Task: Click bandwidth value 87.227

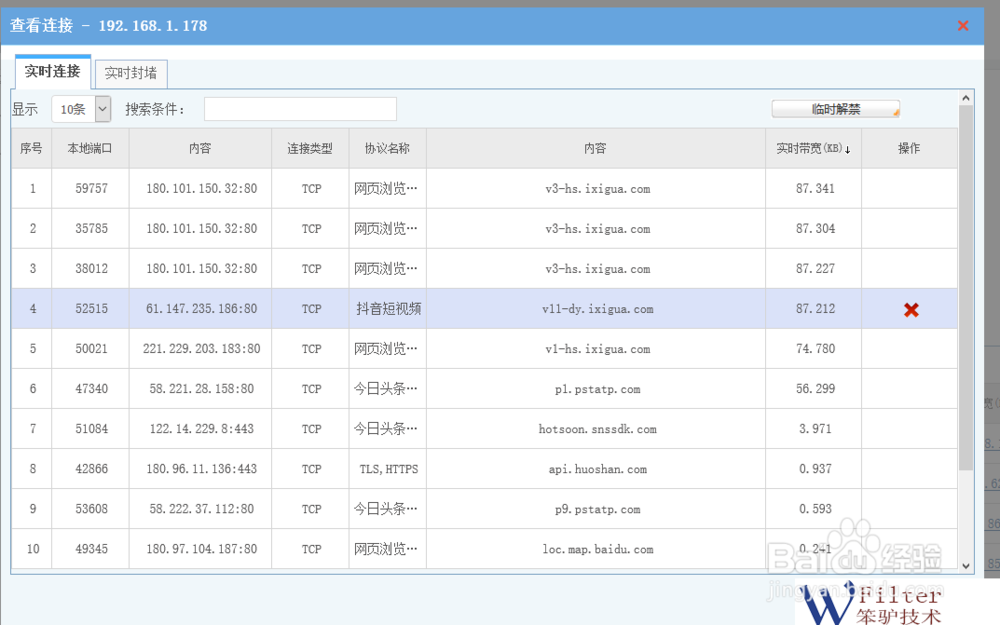Action: coord(814,268)
